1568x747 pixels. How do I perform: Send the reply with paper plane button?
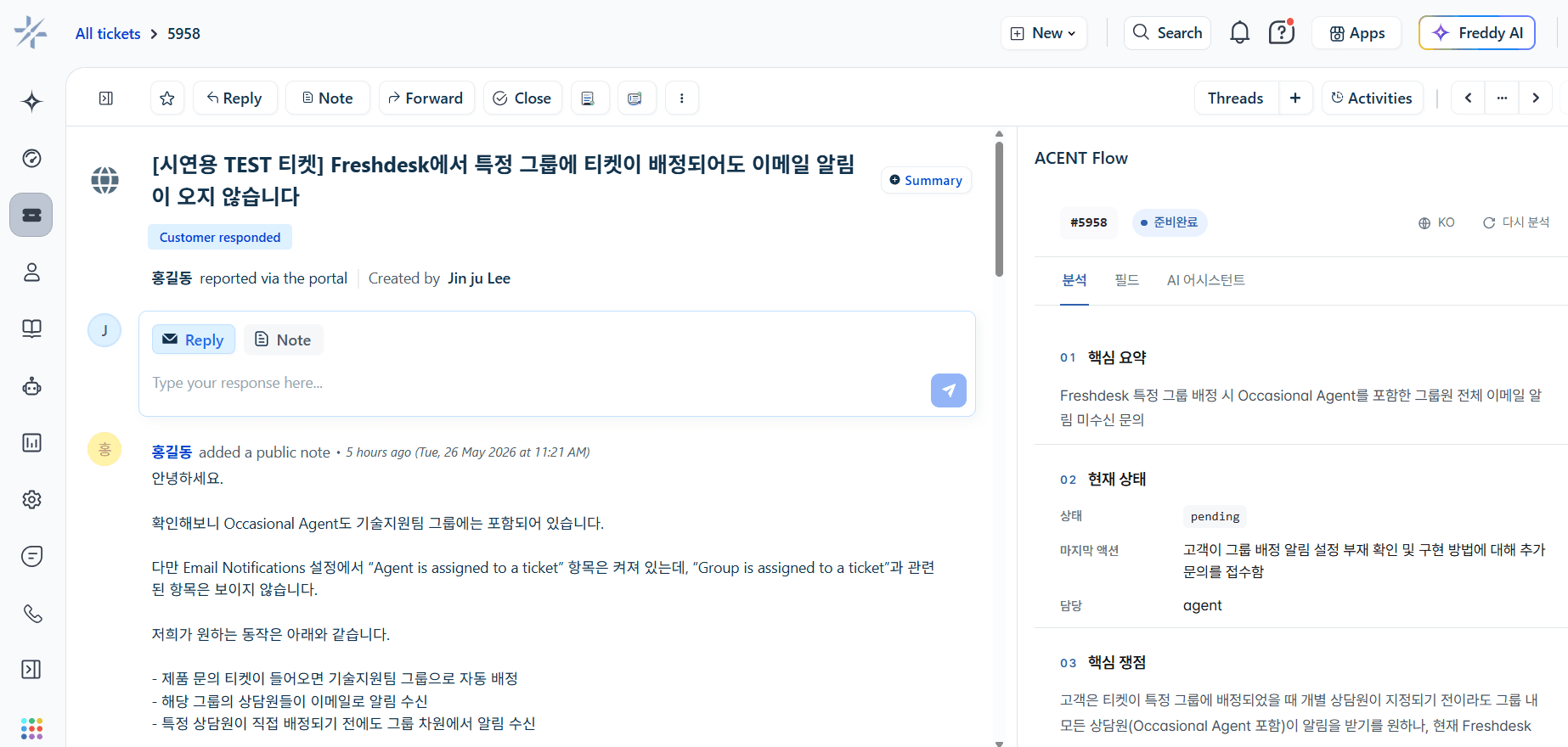pos(949,390)
